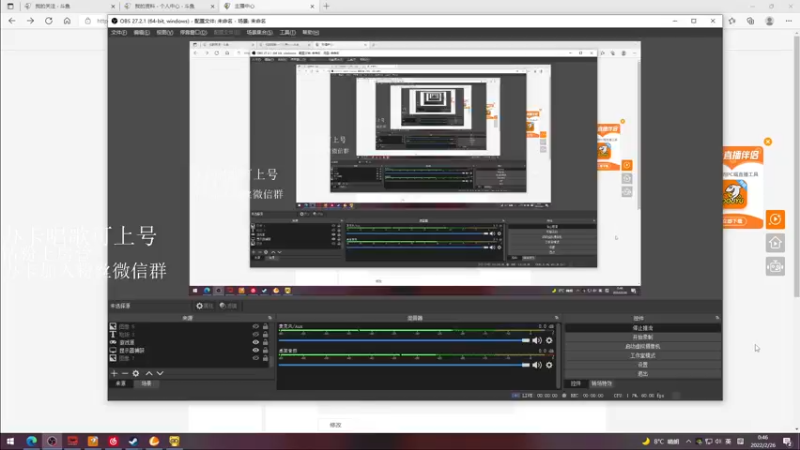Image resolution: width=800 pixels, height=450 pixels.
Task: Open OBS 编辑 menu
Action: [x=141, y=32]
